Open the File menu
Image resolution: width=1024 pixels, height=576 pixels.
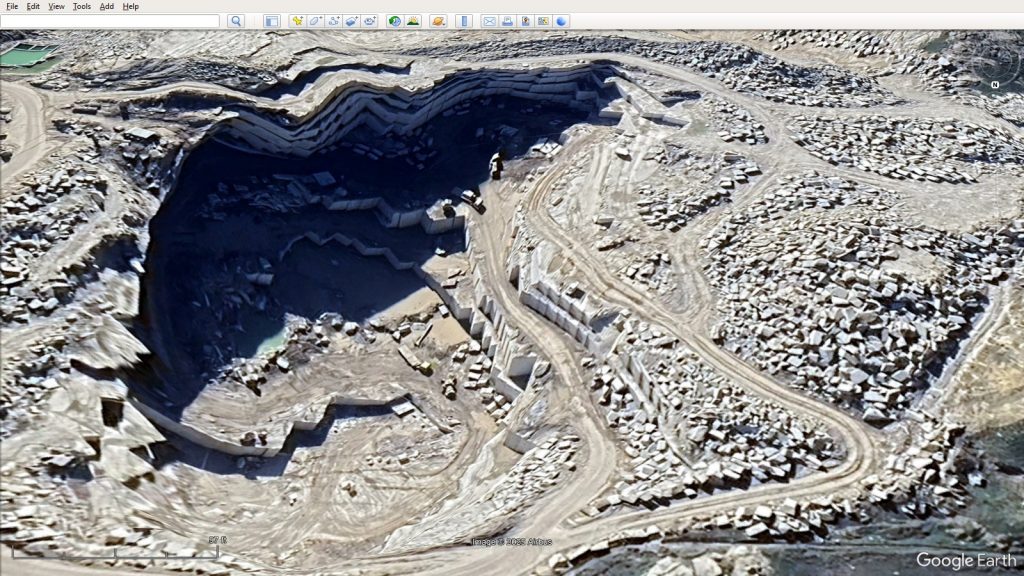pyautogui.click(x=12, y=6)
